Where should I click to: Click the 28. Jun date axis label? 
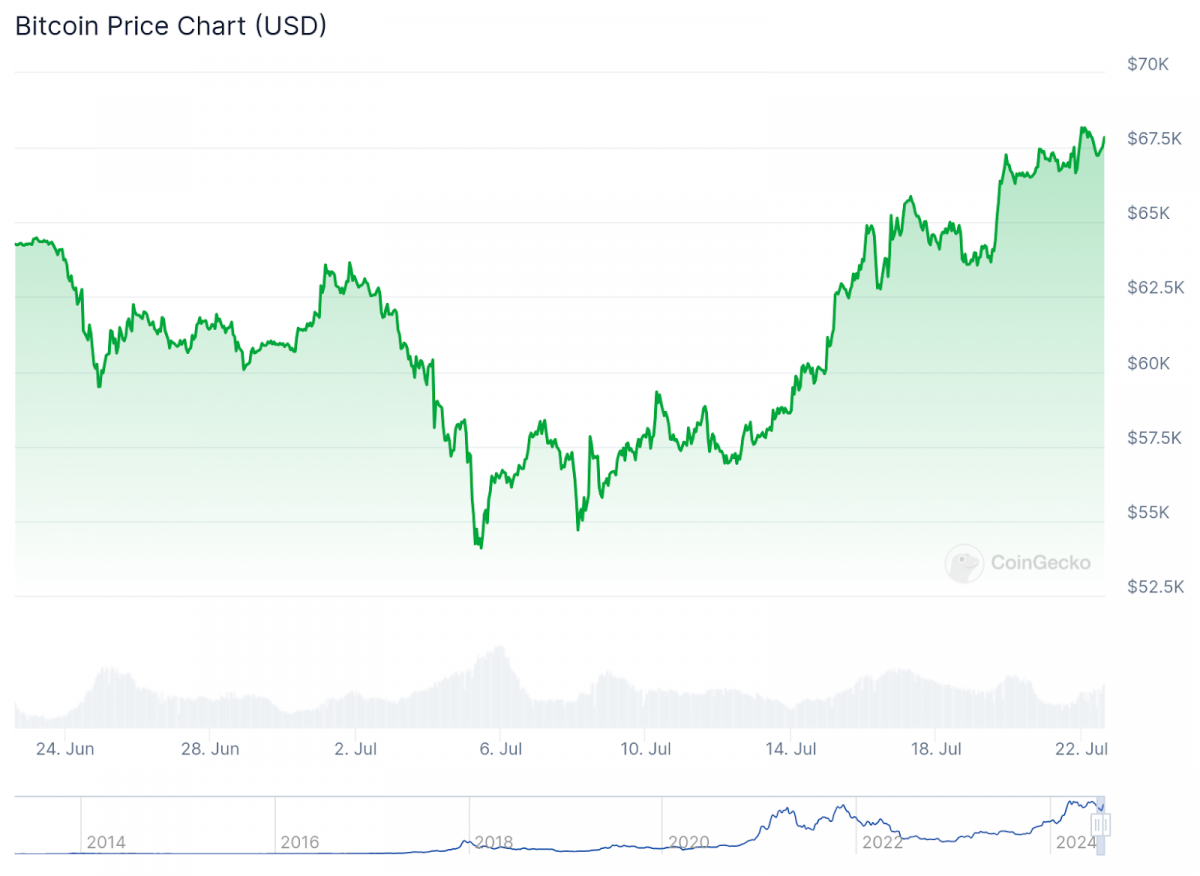[209, 748]
